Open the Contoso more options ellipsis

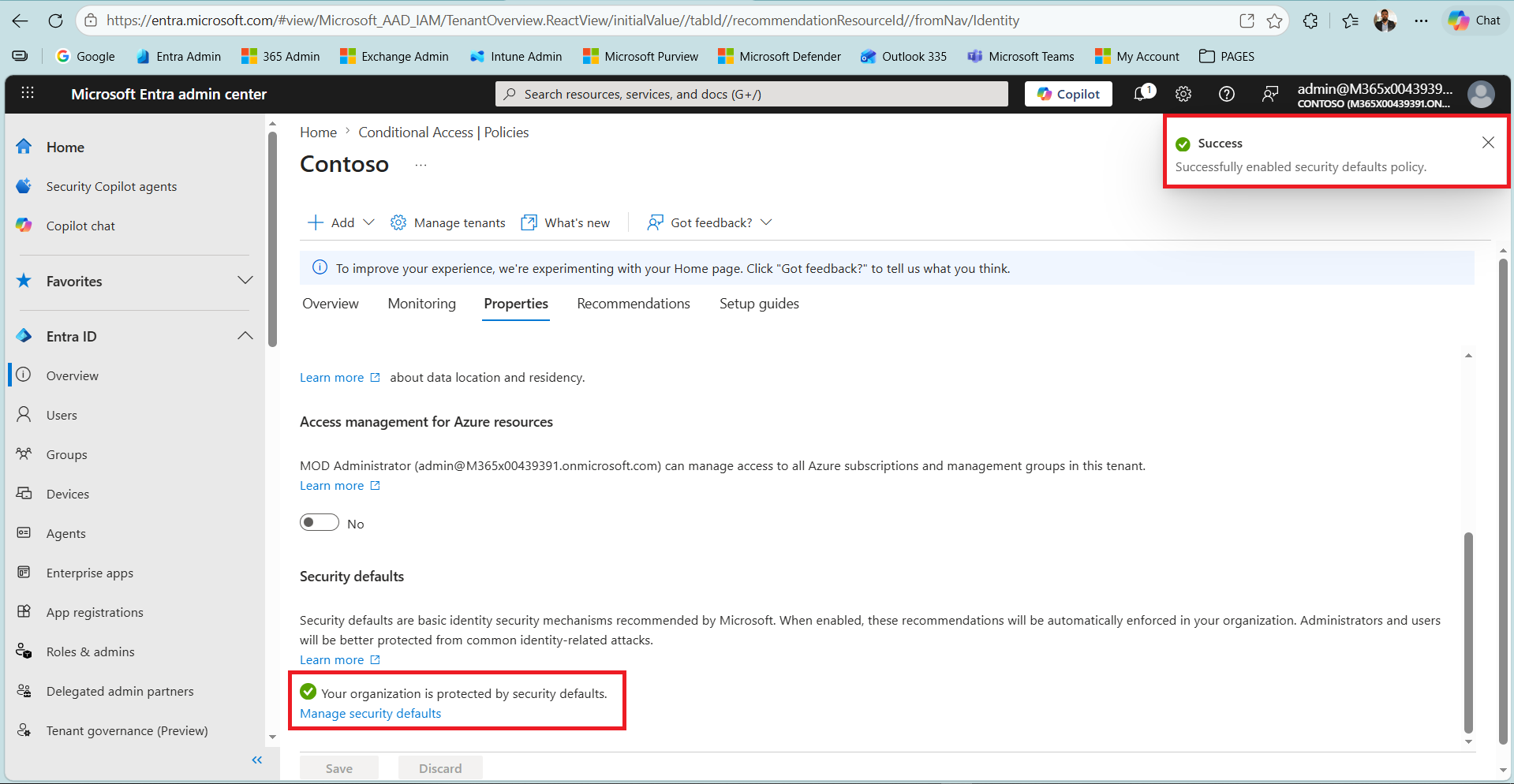pyautogui.click(x=421, y=165)
